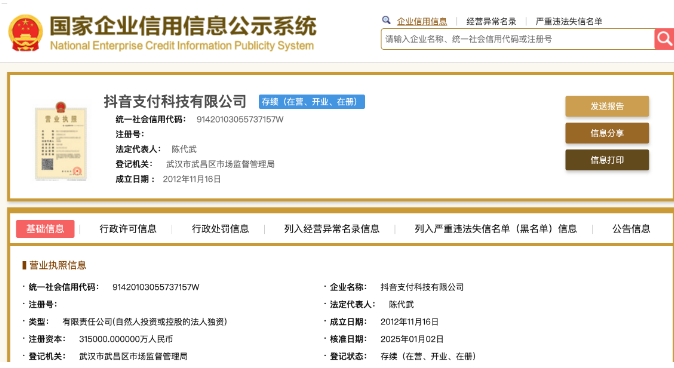Select the 严重违法失信名单 search category
The height and width of the screenshot is (368, 674).
coord(569,21)
